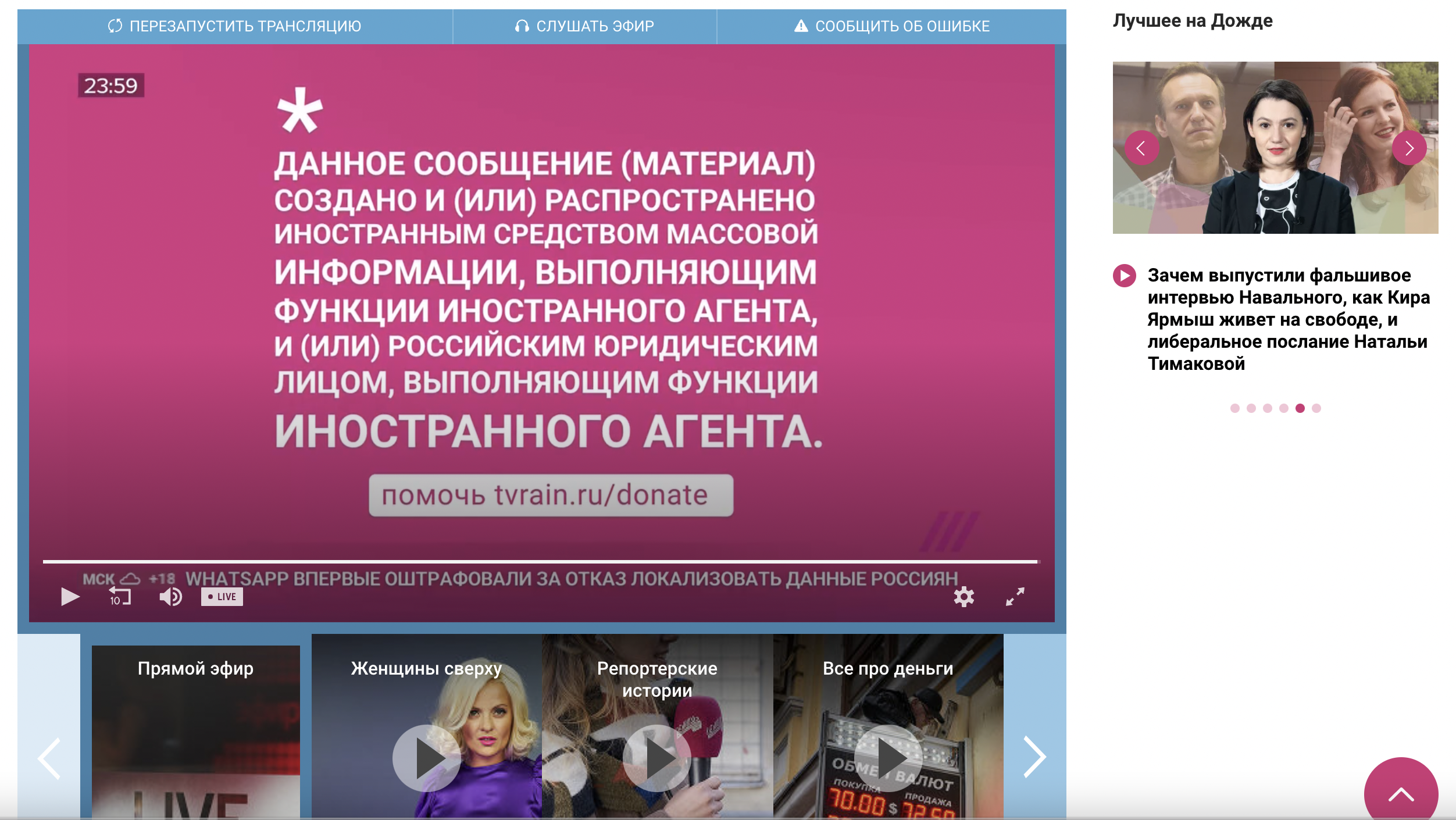Open Слушать эфир audio option
The image size is (1456, 820).
click(584, 26)
